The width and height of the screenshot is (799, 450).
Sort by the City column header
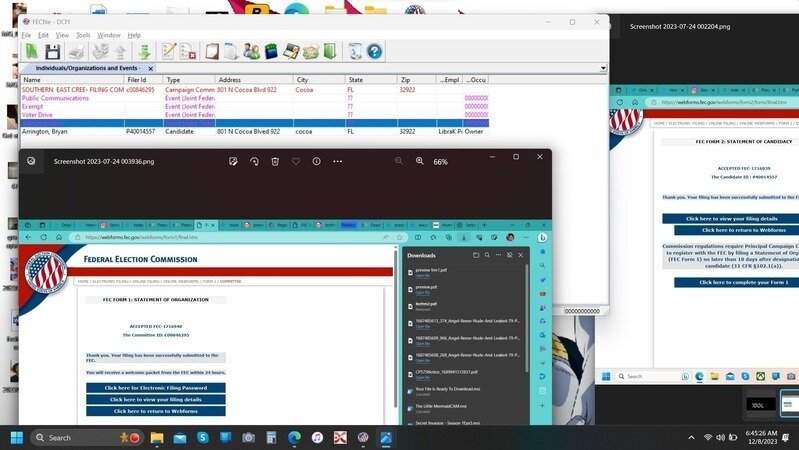(319, 80)
